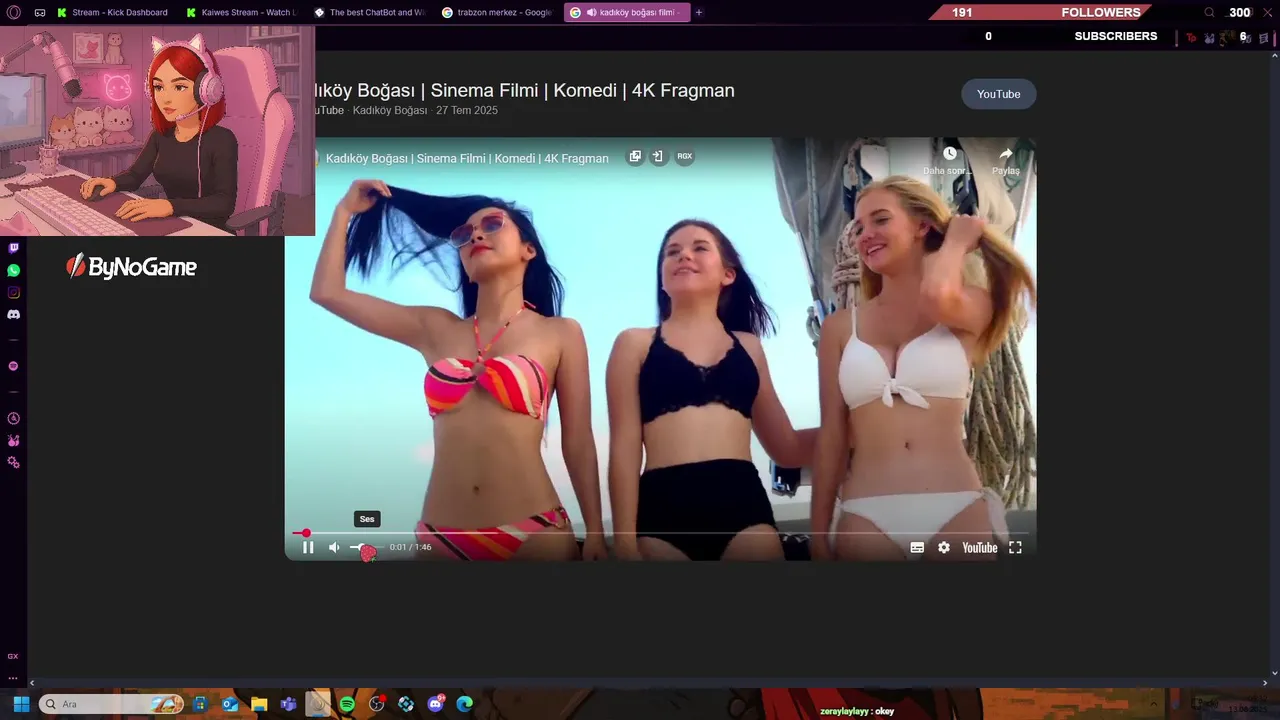Switch to Stream - Kick Dashboard tab

point(112,12)
